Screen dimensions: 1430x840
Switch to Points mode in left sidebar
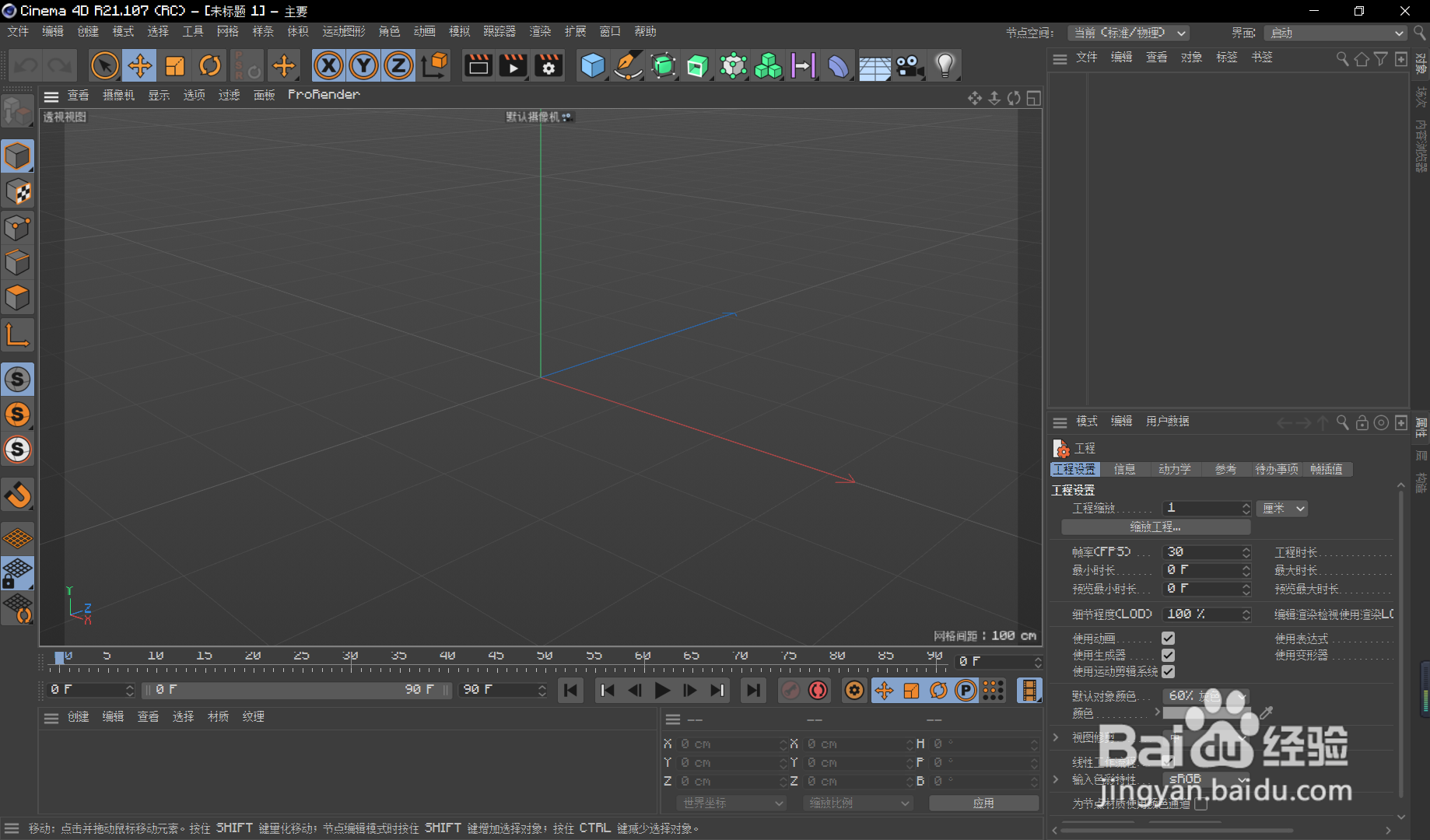coord(18,228)
